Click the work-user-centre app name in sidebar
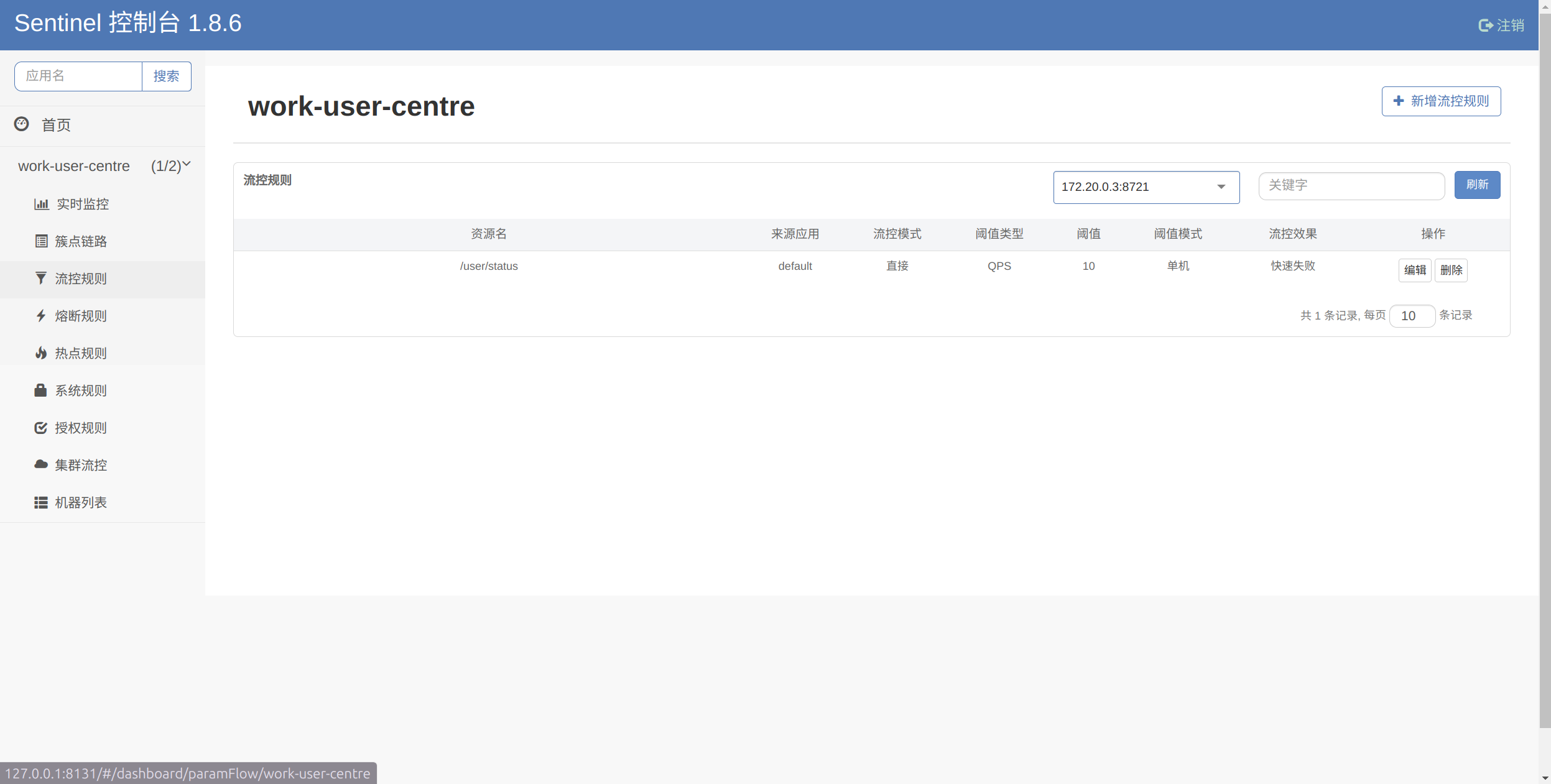Screen dimensions: 1551x784 pos(74,166)
